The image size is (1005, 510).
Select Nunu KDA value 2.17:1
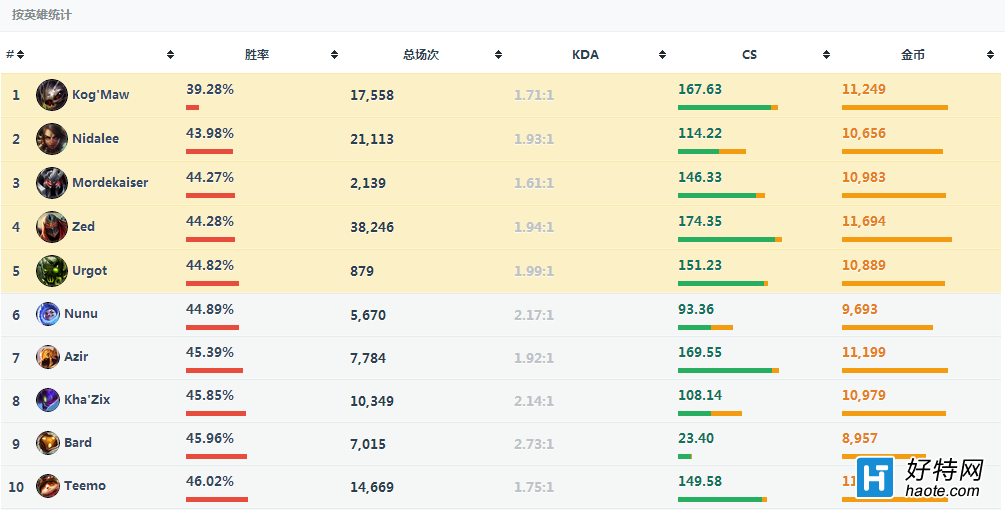[x=534, y=315]
